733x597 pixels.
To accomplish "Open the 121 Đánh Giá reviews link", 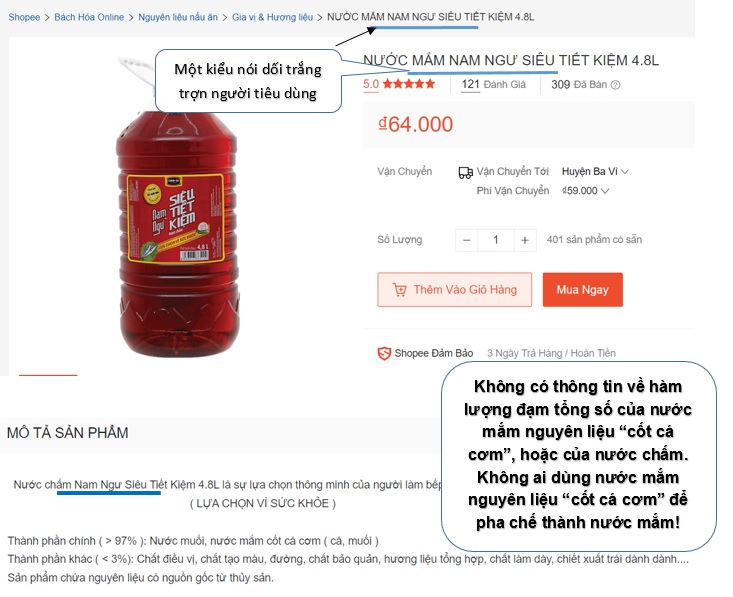I will coord(493,85).
